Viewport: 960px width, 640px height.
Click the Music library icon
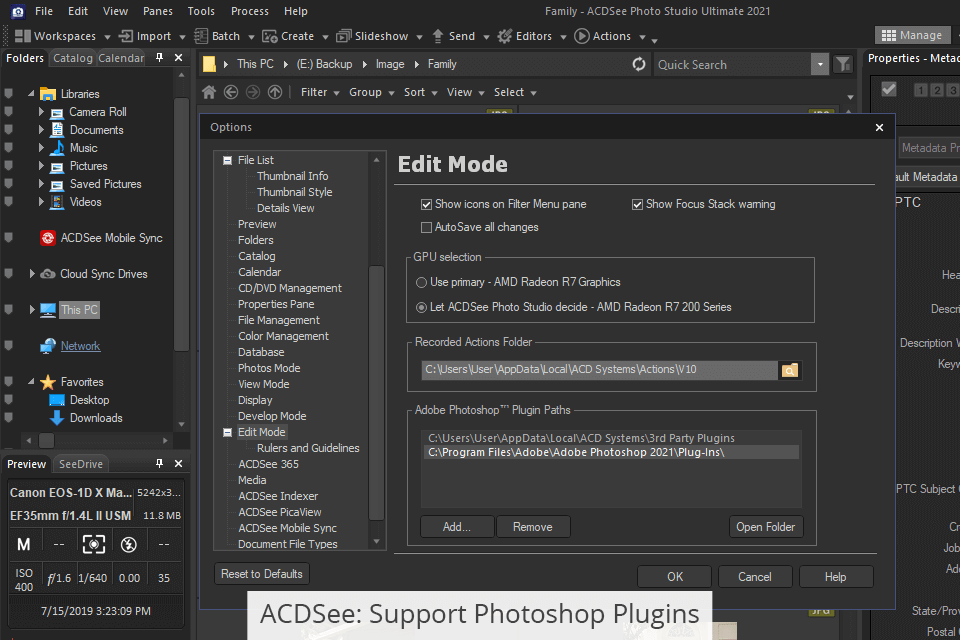click(57, 148)
